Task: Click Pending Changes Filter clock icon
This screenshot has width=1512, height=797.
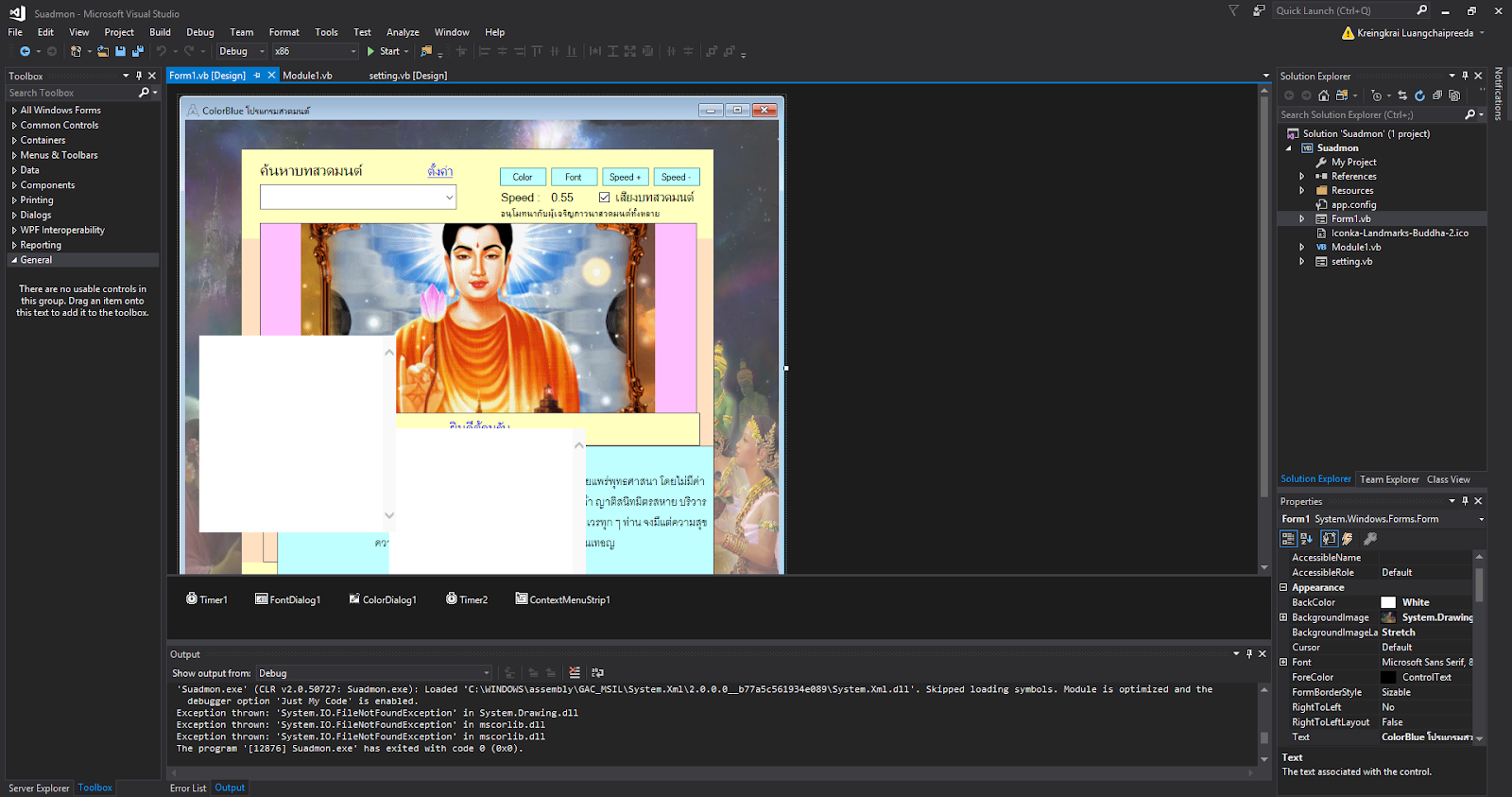Action: click(1377, 95)
